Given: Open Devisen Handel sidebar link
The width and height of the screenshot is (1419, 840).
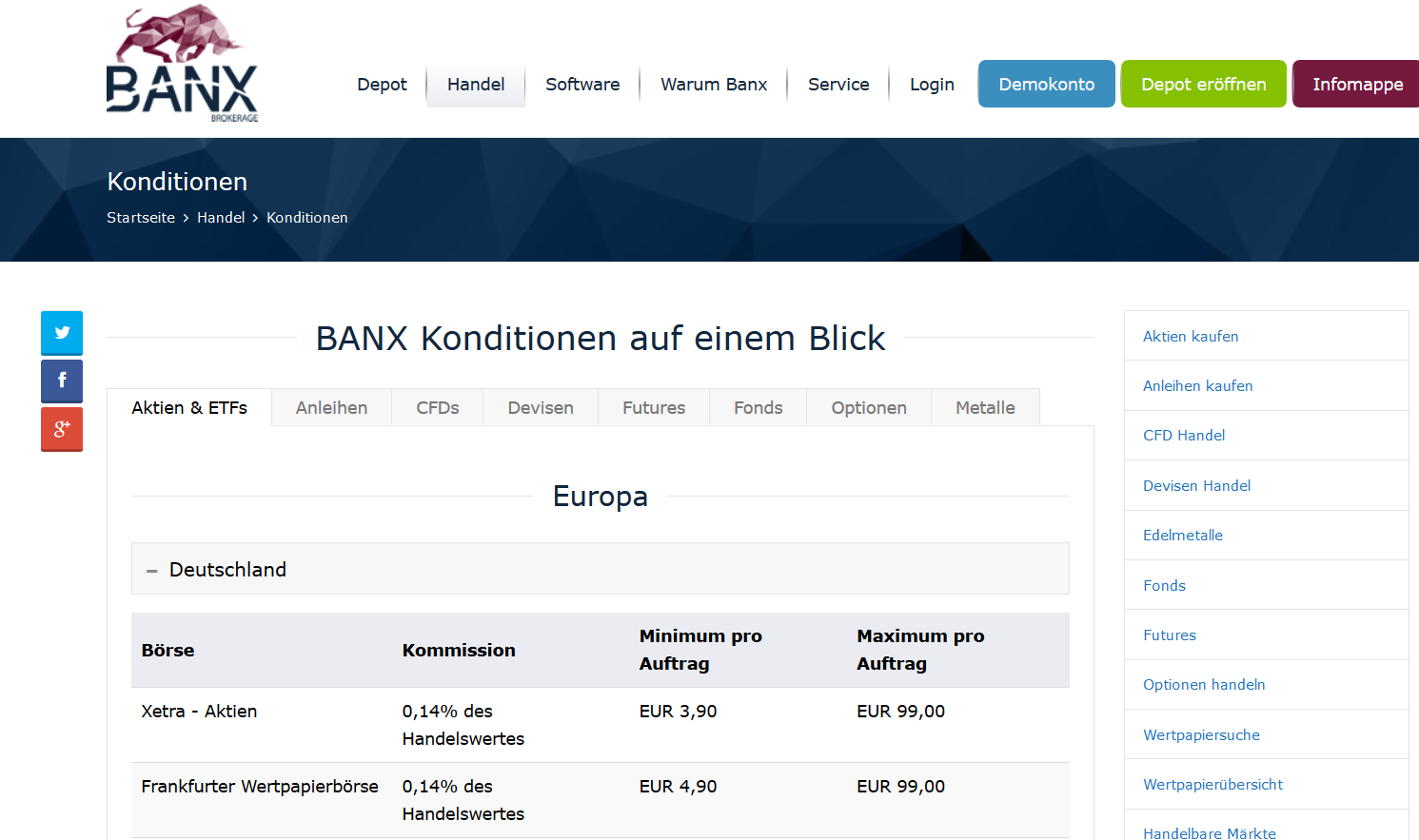Looking at the screenshot, I should [1197, 486].
